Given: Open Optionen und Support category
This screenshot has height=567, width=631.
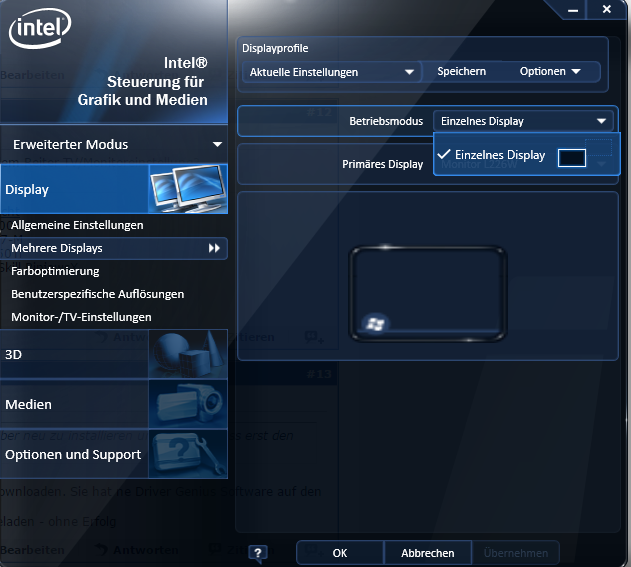Looking at the screenshot, I should 114,454.
